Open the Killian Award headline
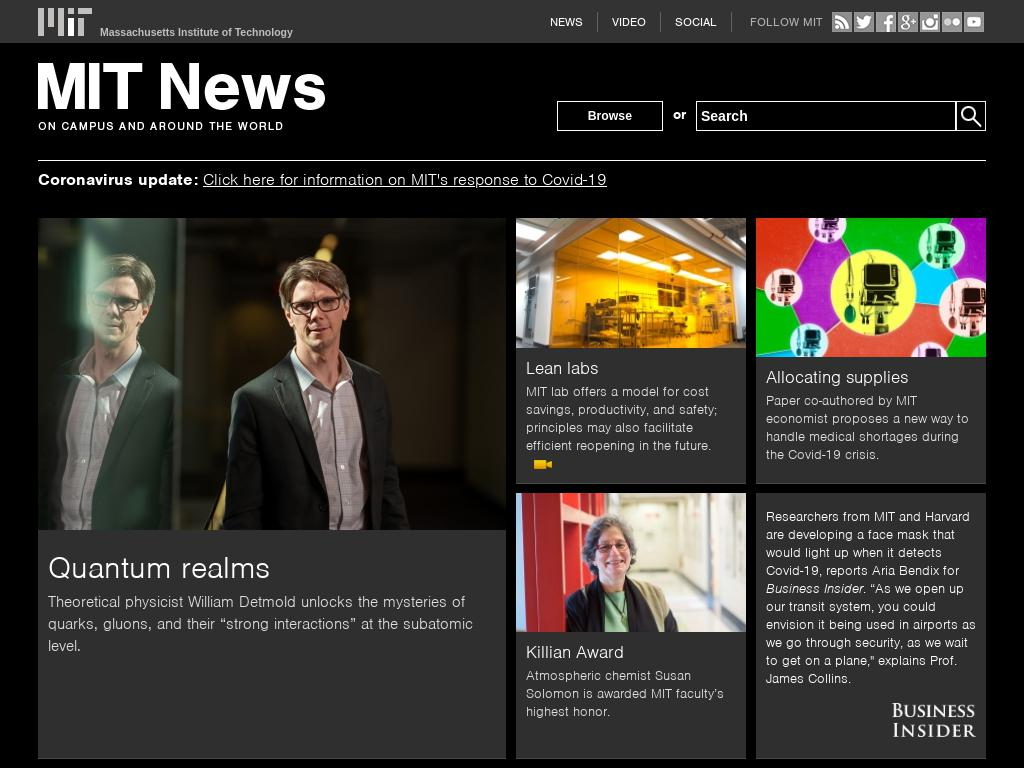 575,652
